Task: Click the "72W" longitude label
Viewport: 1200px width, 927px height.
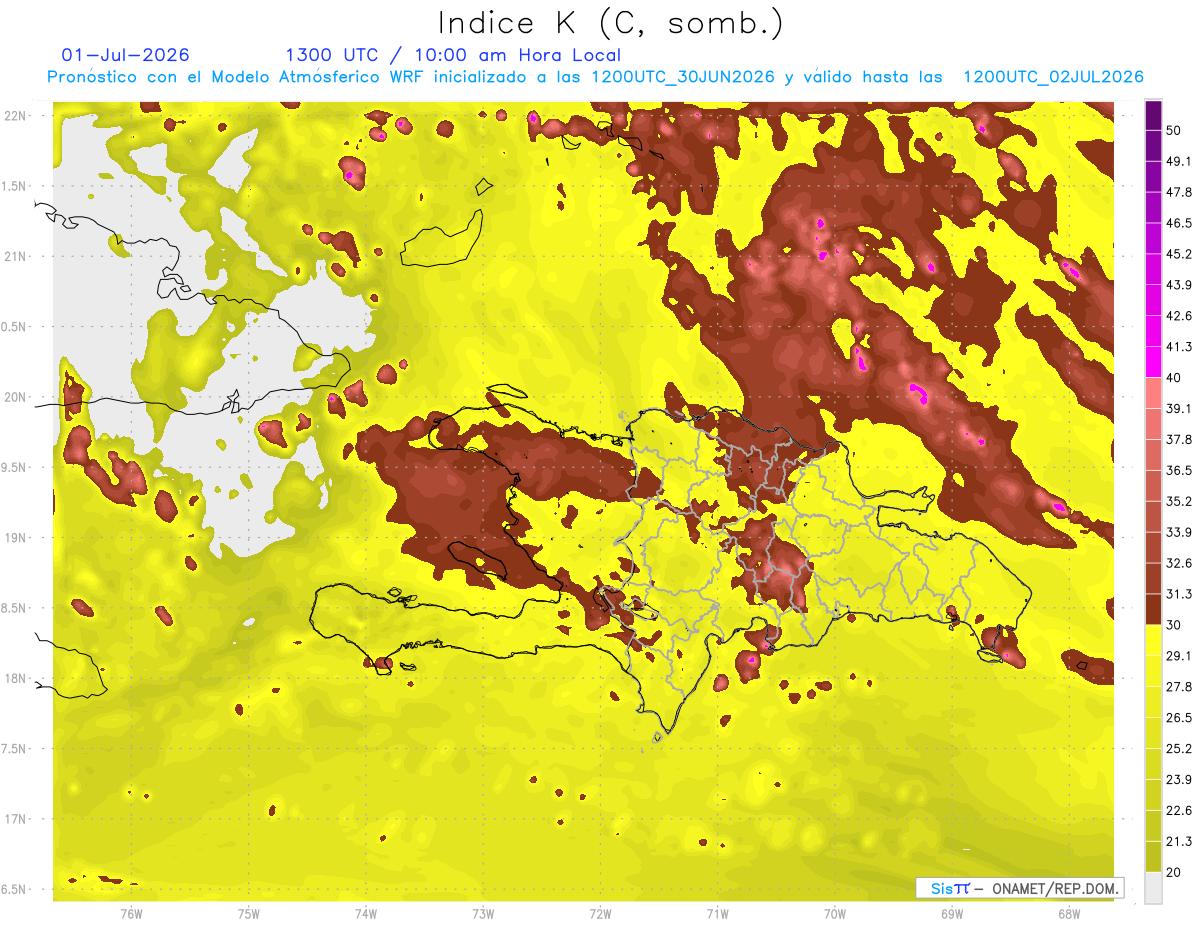Action: coord(600,913)
